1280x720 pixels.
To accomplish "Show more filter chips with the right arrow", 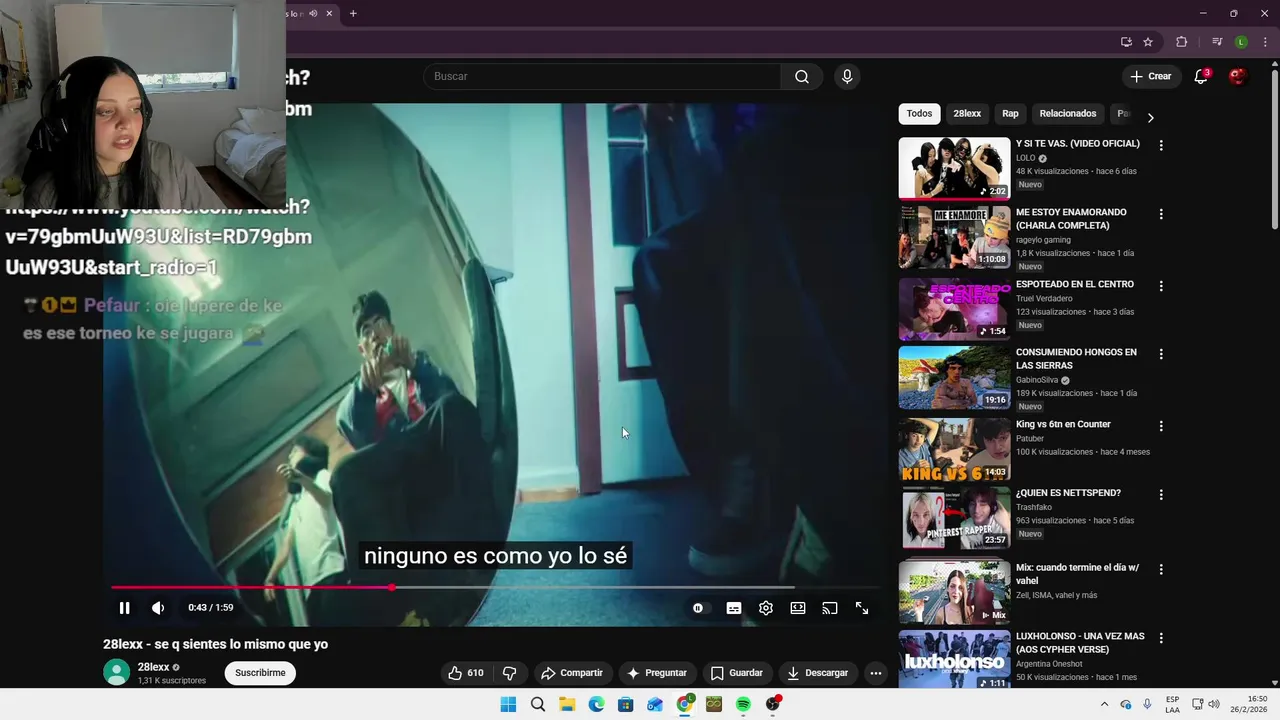I will [1150, 117].
